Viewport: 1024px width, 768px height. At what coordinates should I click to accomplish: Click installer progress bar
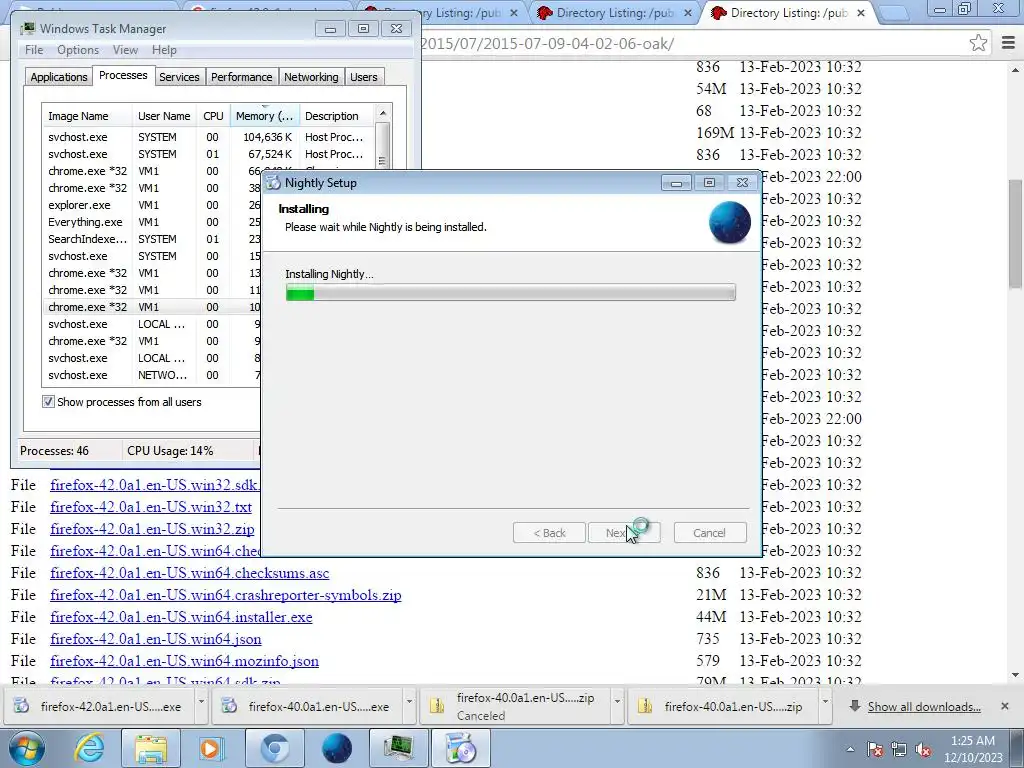511,293
